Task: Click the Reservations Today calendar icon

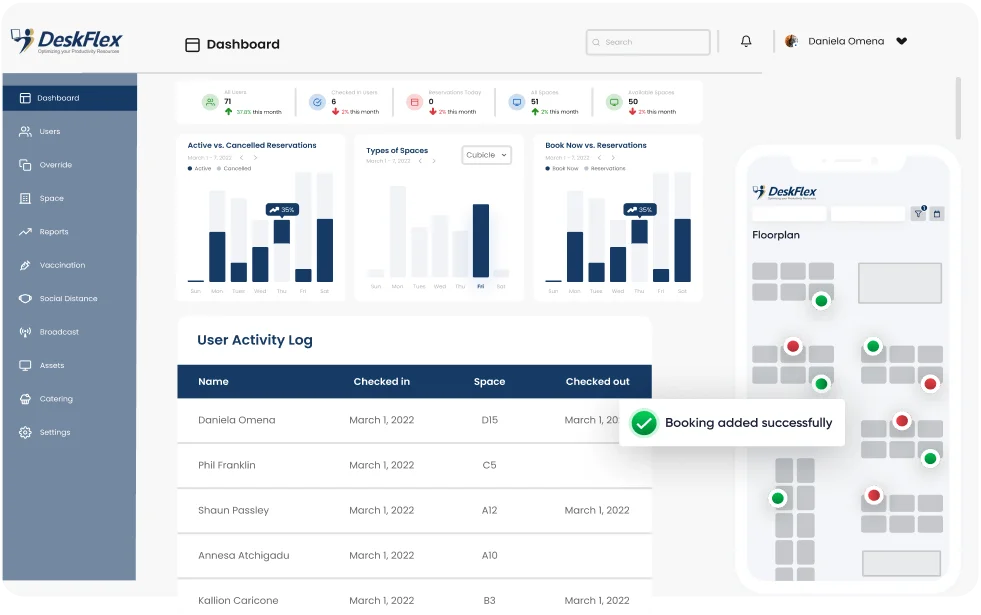Action: (x=414, y=102)
